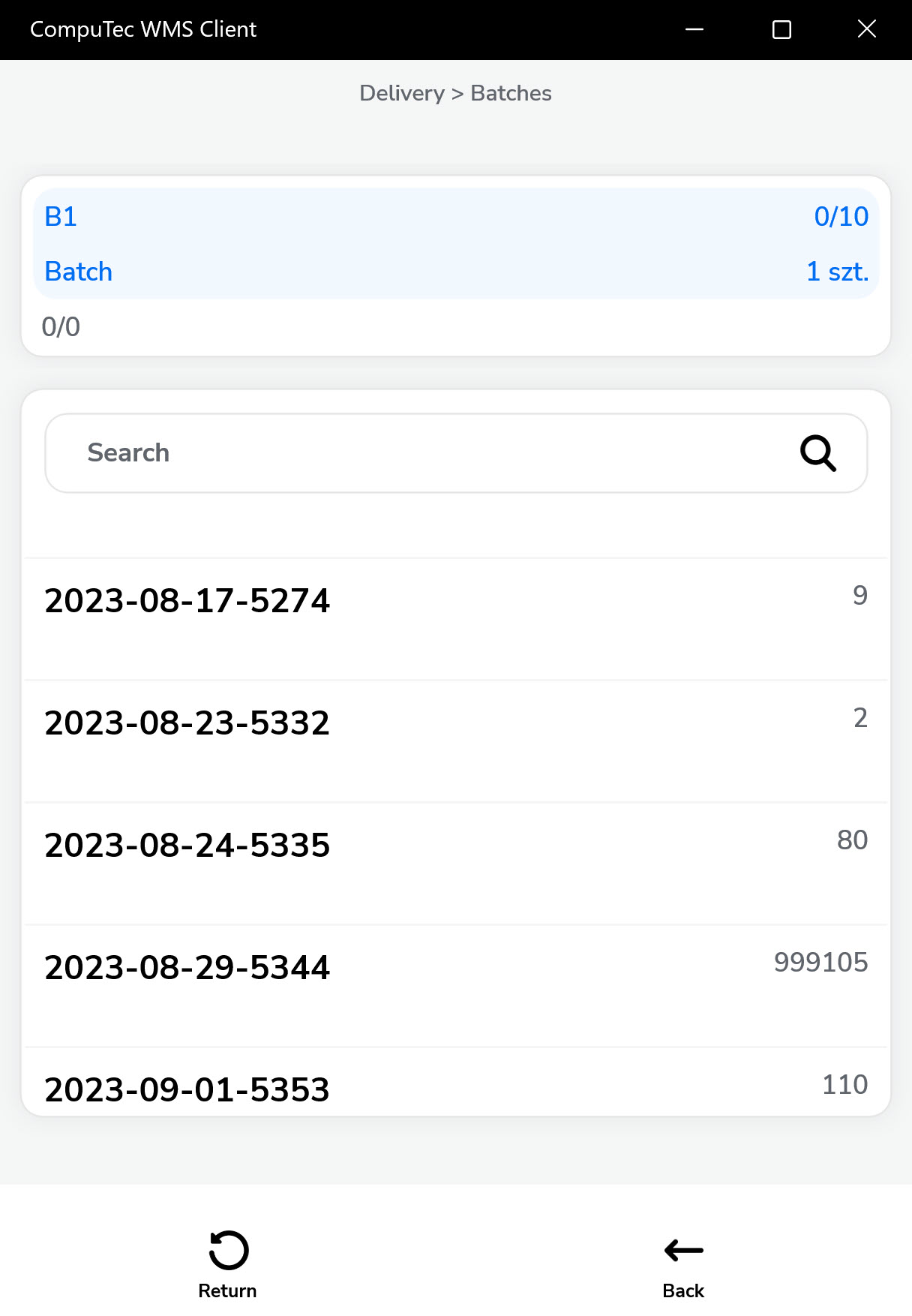Click the B1 item header
This screenshot has height=1316, width=912.
[61, 217]
